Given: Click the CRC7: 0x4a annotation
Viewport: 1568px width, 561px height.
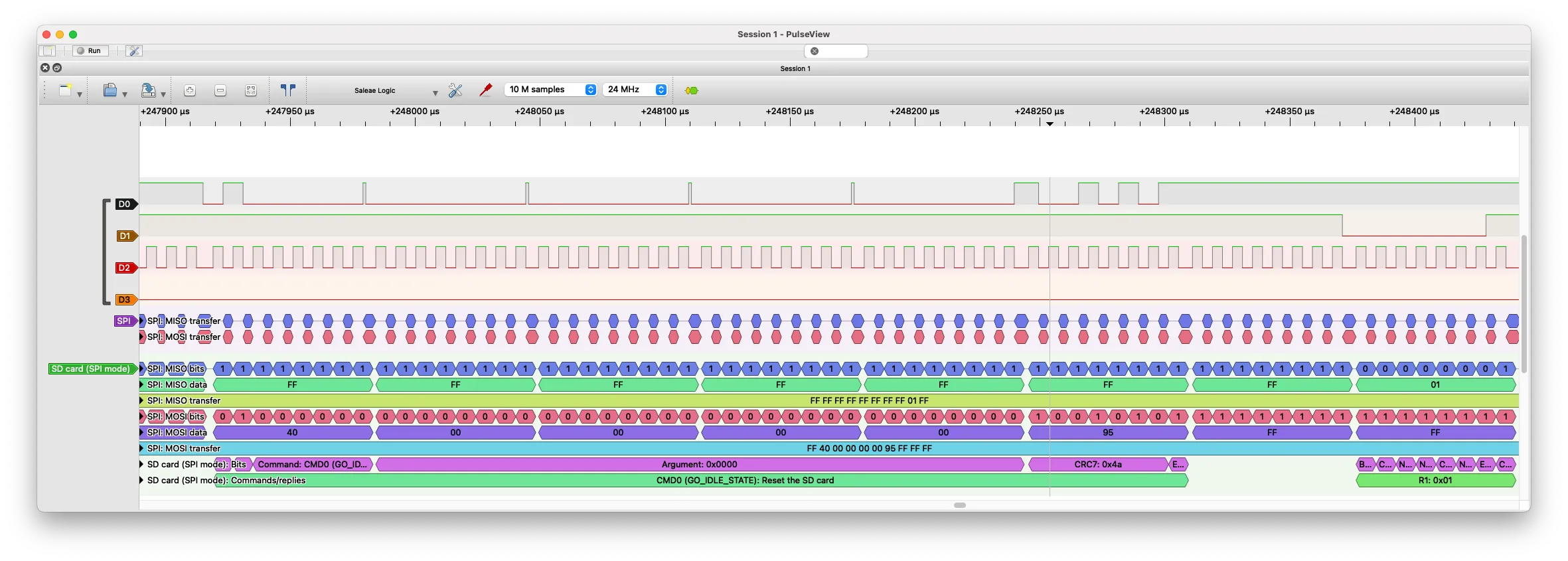Looking at the screenshot, I should [1098, 464].
